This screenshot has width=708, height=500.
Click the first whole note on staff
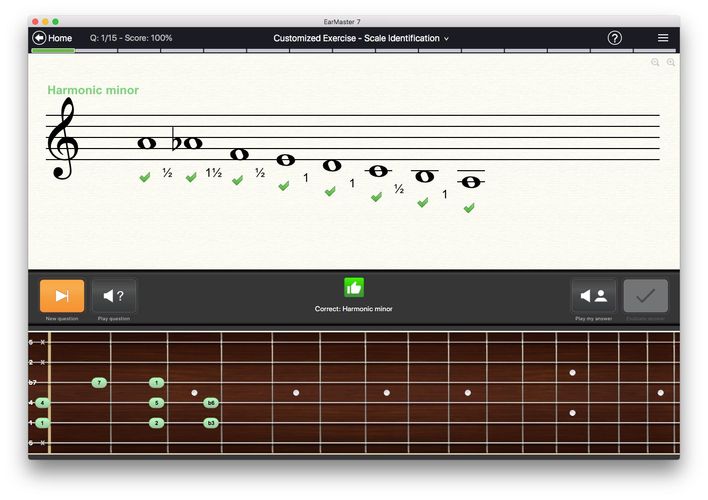tap(146, 143)
